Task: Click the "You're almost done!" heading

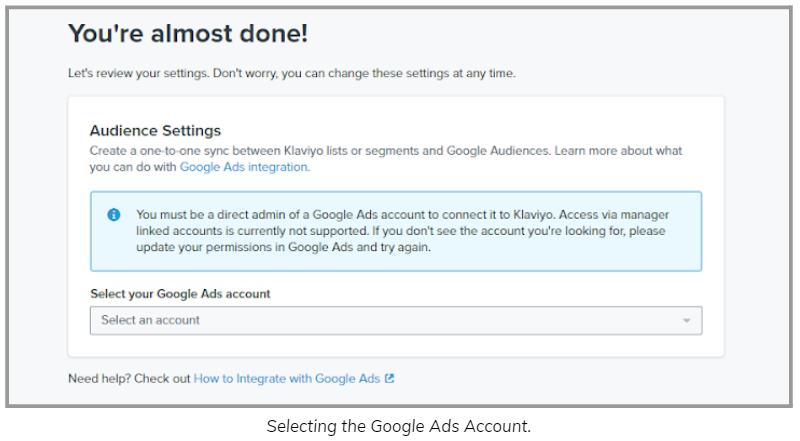Action: [188, 34]
